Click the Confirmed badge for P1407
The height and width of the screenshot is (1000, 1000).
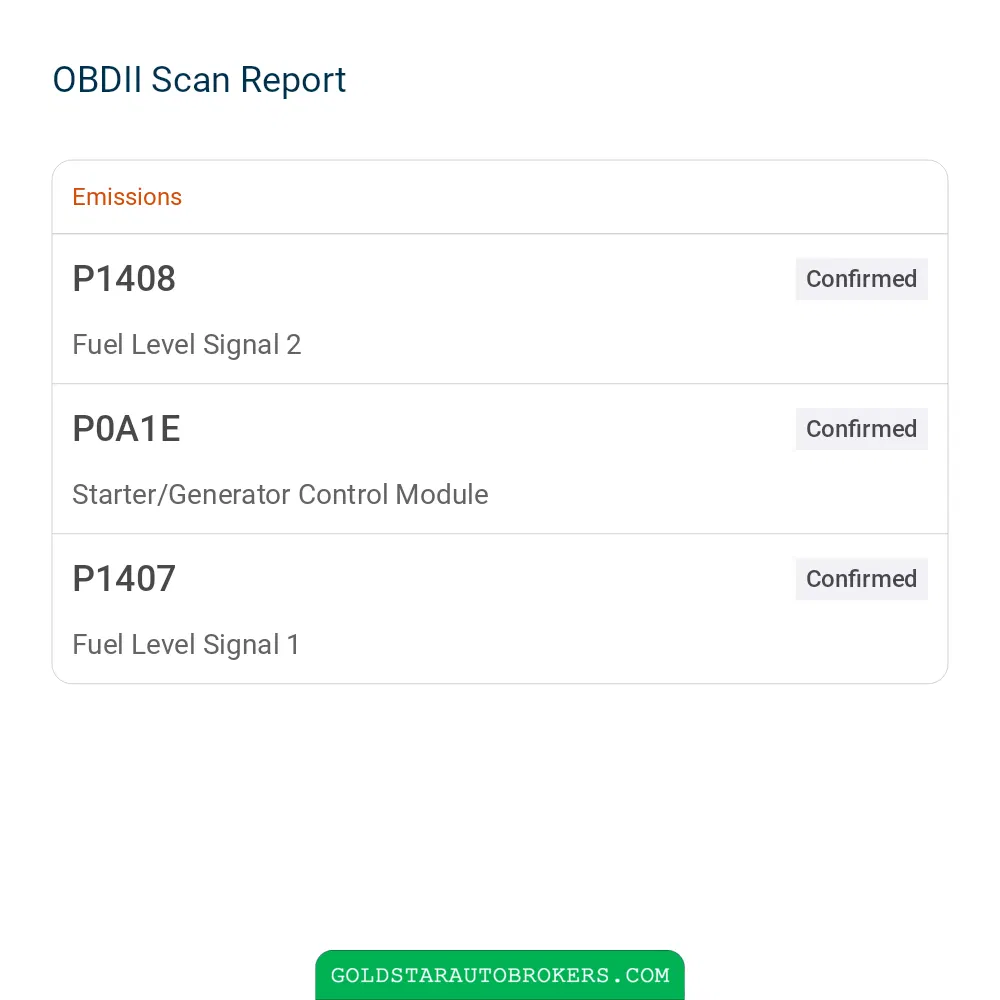(861, 578)
